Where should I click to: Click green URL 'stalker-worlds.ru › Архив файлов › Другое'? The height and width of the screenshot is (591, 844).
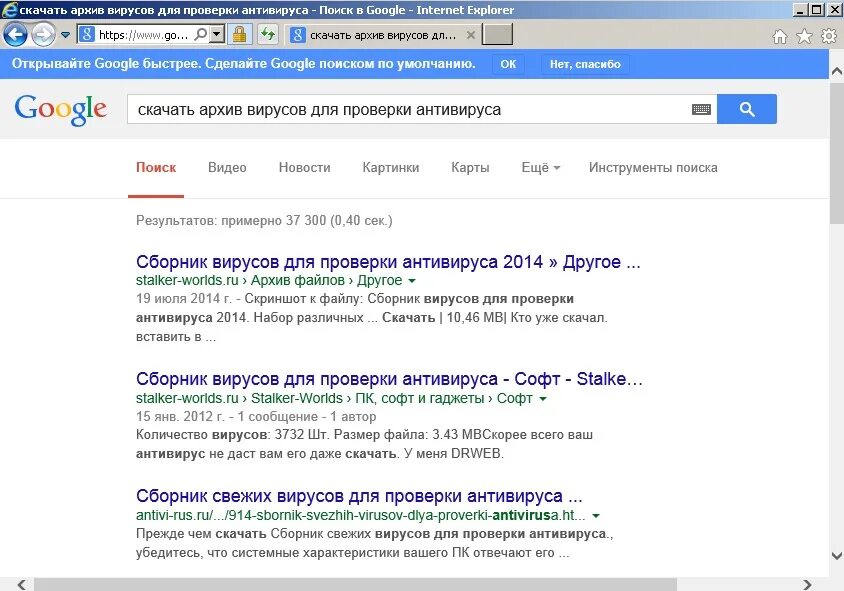click(x=269, y=280)
